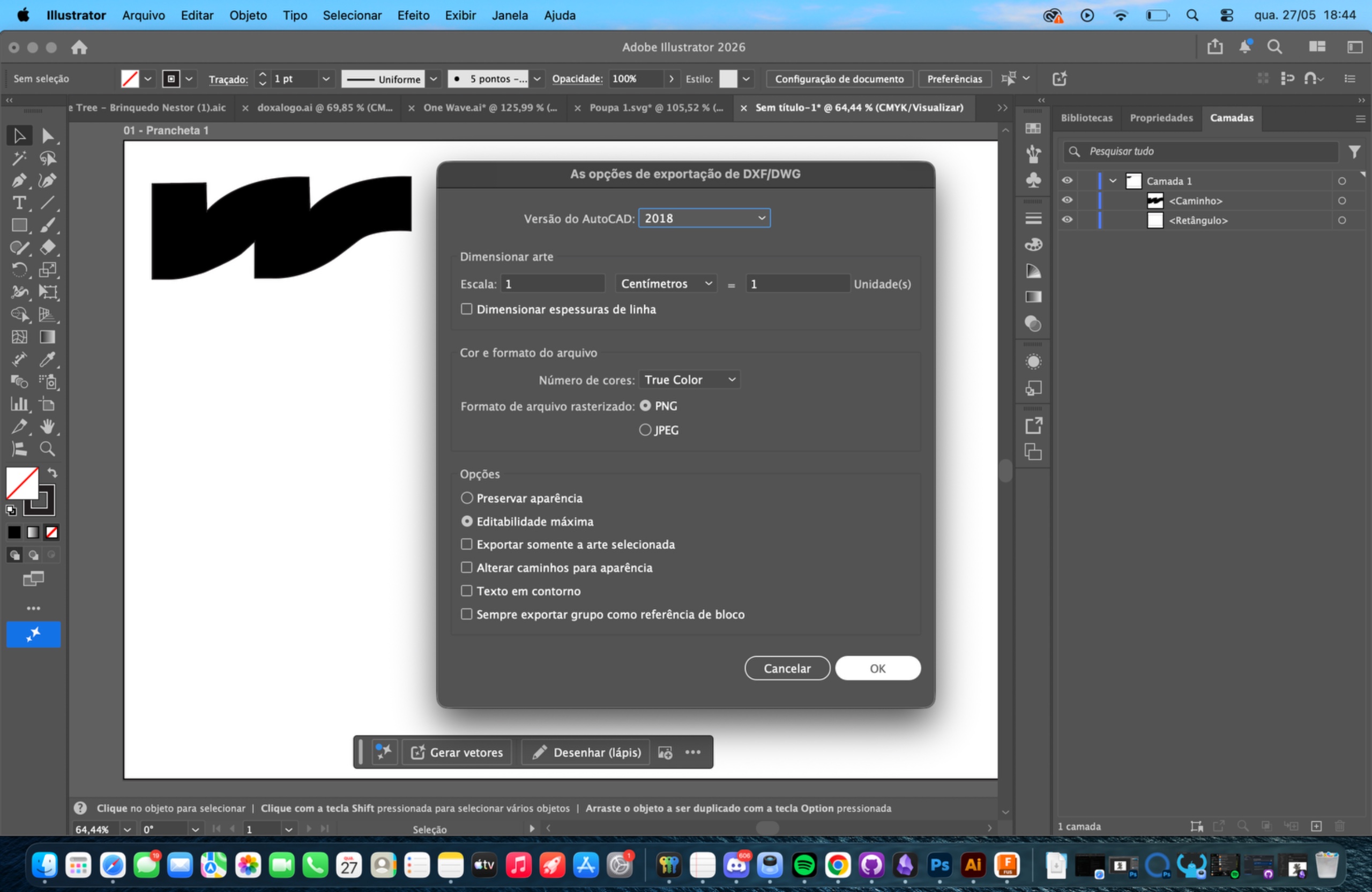This screenshot has width=1372, height=892.
Task: Select the Eyedropper tool
Action: pyautogui.click(x=48, y=360)
